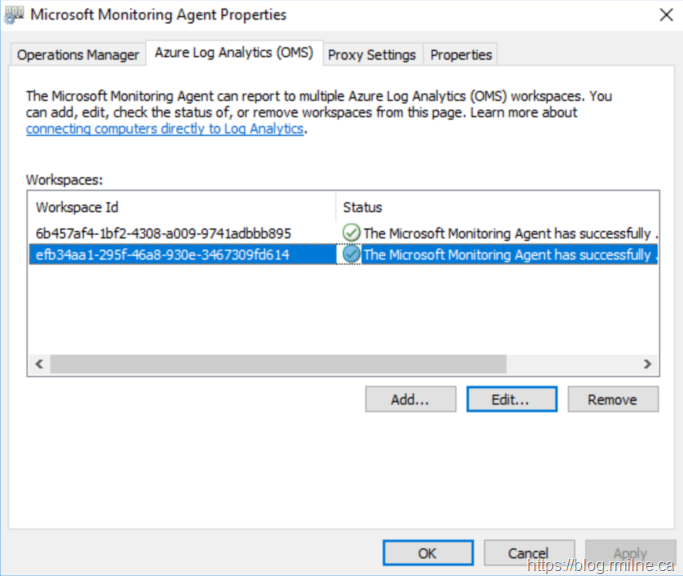Select the Azure Log Analytics (OMS) tab

pyautogui.click(x=233, y=53)
